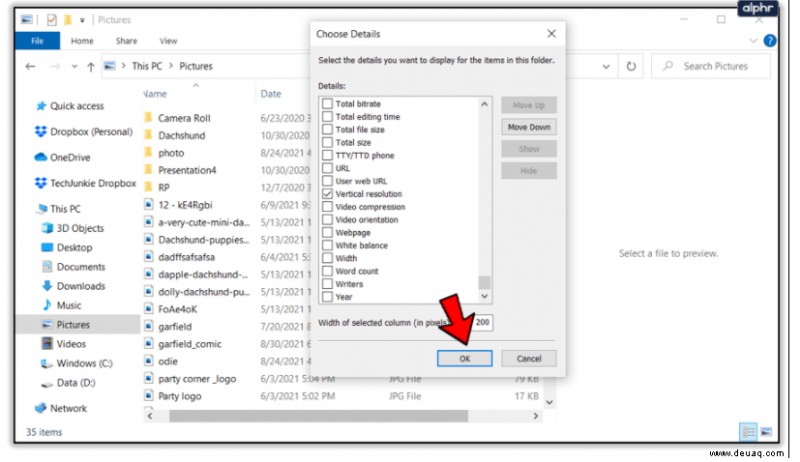The width and height of the screenshot is (800, 462).
Task: Click the garfield image file icon
Action: click(x=148, y=326)
